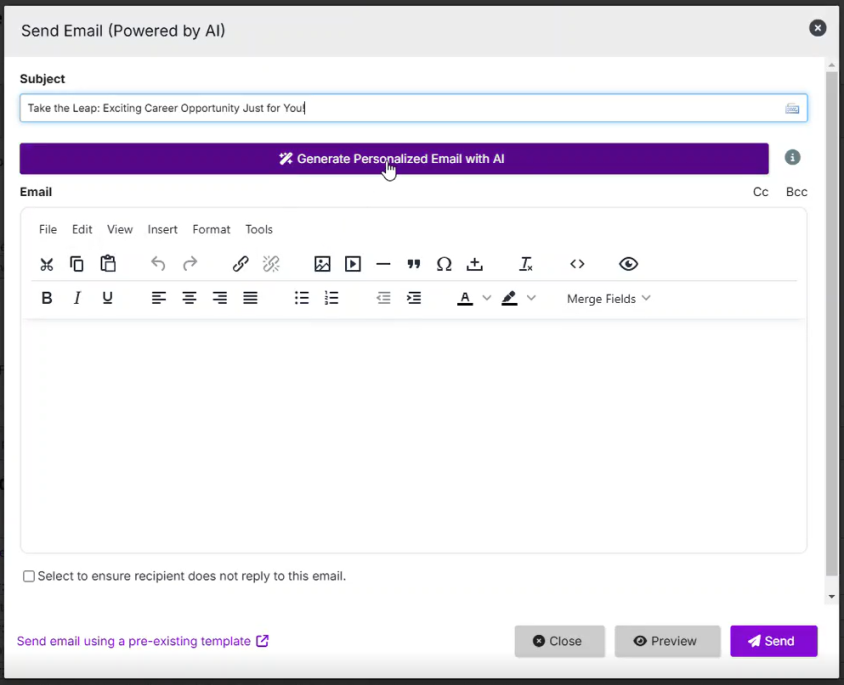Redo the last edit

click(189, 264)
